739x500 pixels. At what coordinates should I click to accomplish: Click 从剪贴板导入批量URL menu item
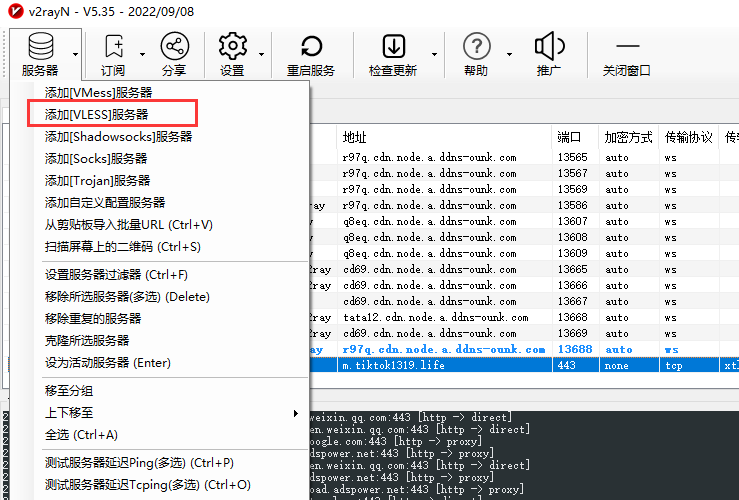coord(128,224)
